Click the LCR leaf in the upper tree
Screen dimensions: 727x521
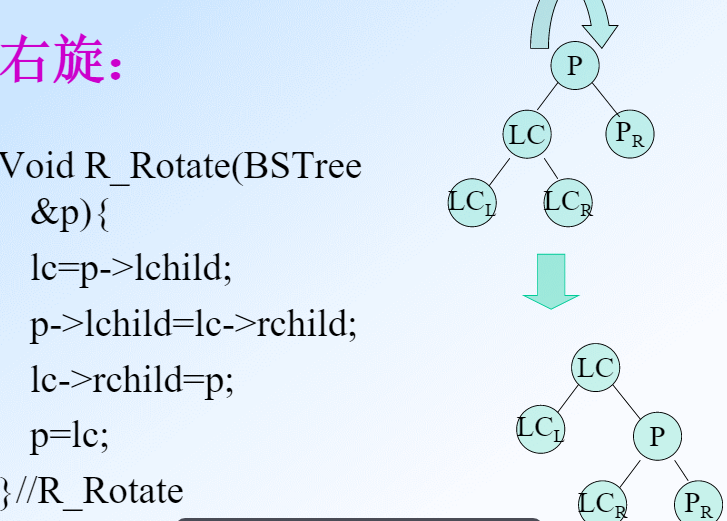click(x=568, y=203)
